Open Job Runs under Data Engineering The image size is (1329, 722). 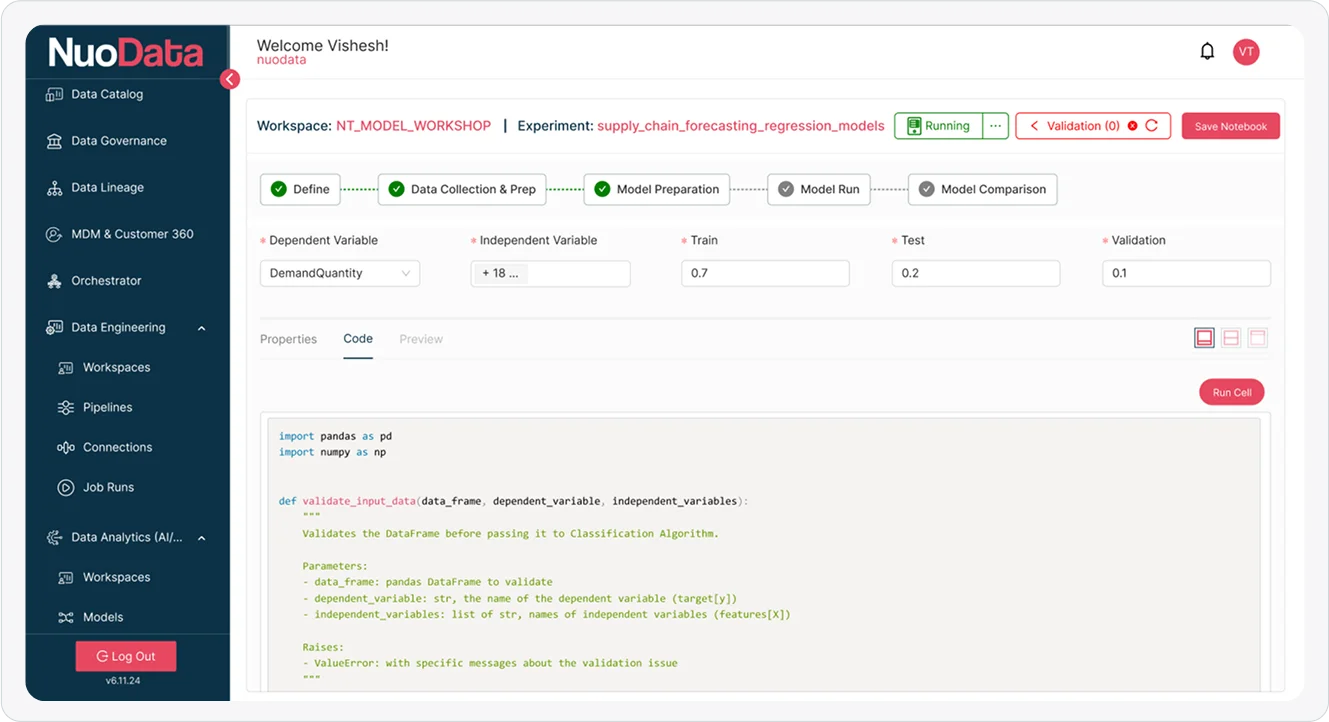click(108, 488)
